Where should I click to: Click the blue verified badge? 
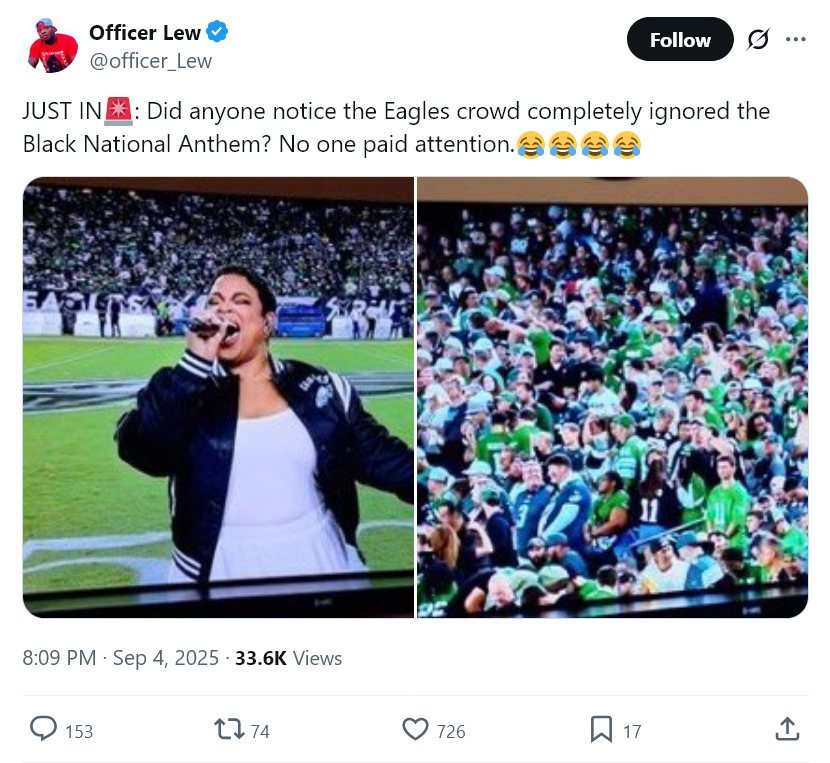tap(218, 32)
